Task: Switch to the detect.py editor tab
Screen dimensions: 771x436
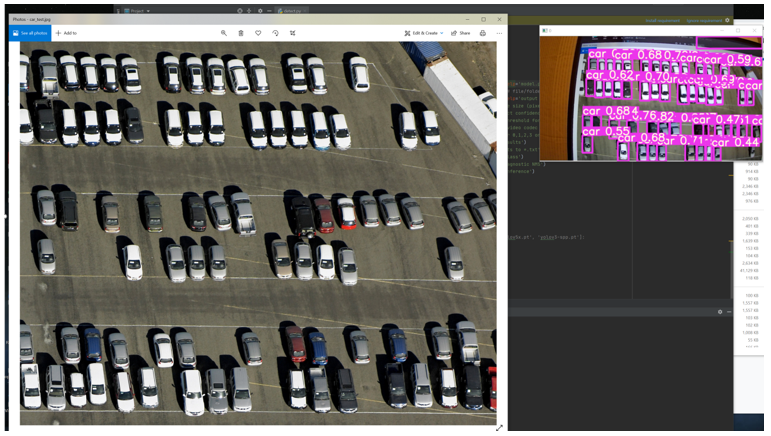Action: click(292, 10)
